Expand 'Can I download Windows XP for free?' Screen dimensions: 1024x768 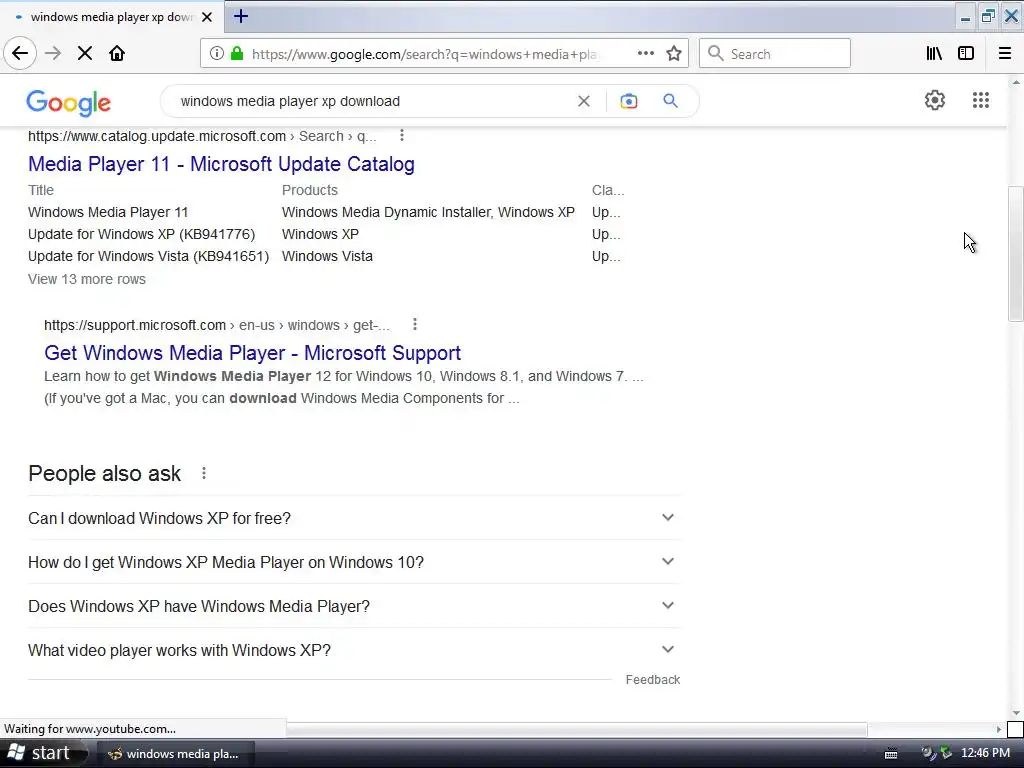(354, 518)
